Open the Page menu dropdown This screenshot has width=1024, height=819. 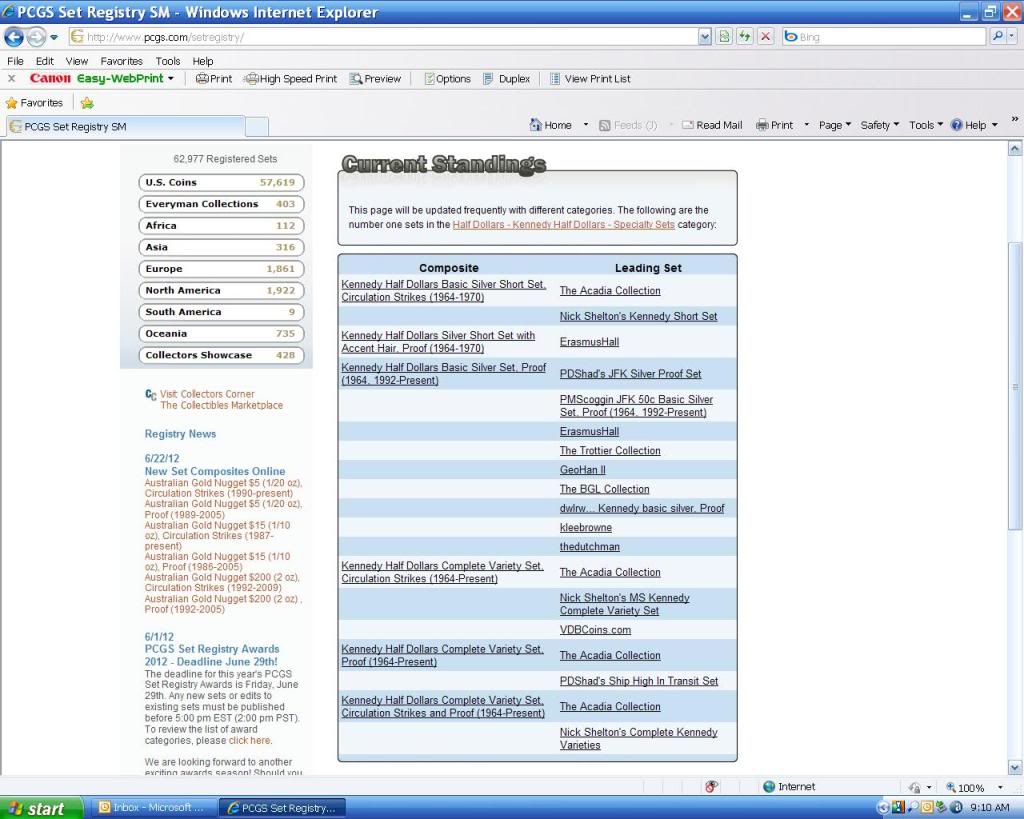click(x=835, y=125)
